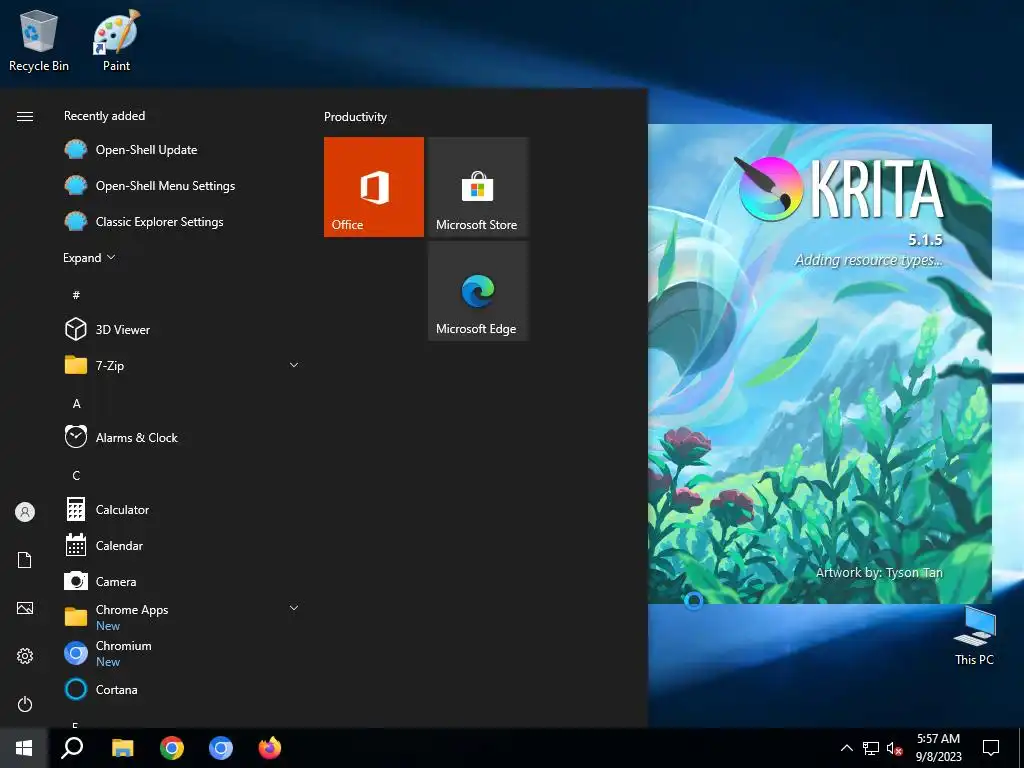Open the Microsoft Store tile
Screen dimensions: 1024x768
[477, 187]
